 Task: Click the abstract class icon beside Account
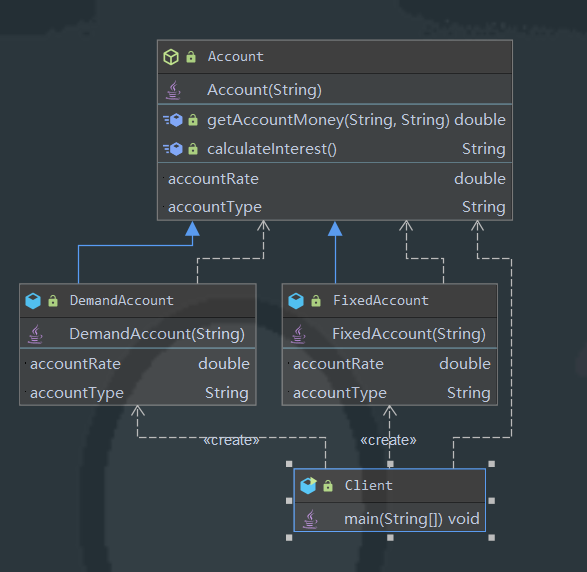(171, 57)
